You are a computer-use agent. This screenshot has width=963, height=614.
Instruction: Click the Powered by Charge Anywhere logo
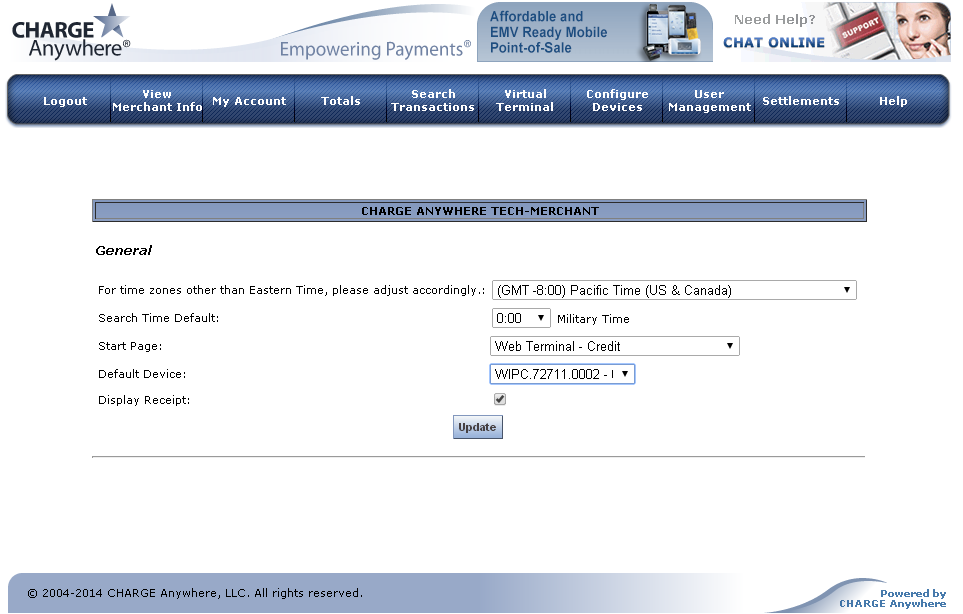(x=892, y=598)
